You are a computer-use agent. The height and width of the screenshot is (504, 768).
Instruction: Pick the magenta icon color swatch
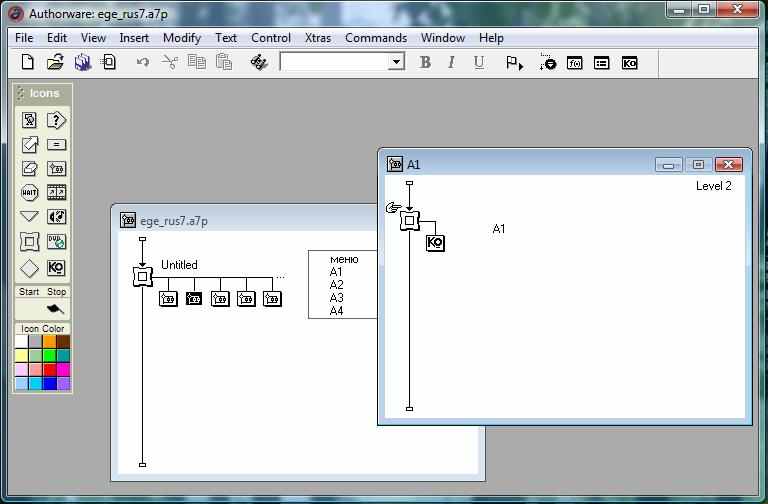64,369
